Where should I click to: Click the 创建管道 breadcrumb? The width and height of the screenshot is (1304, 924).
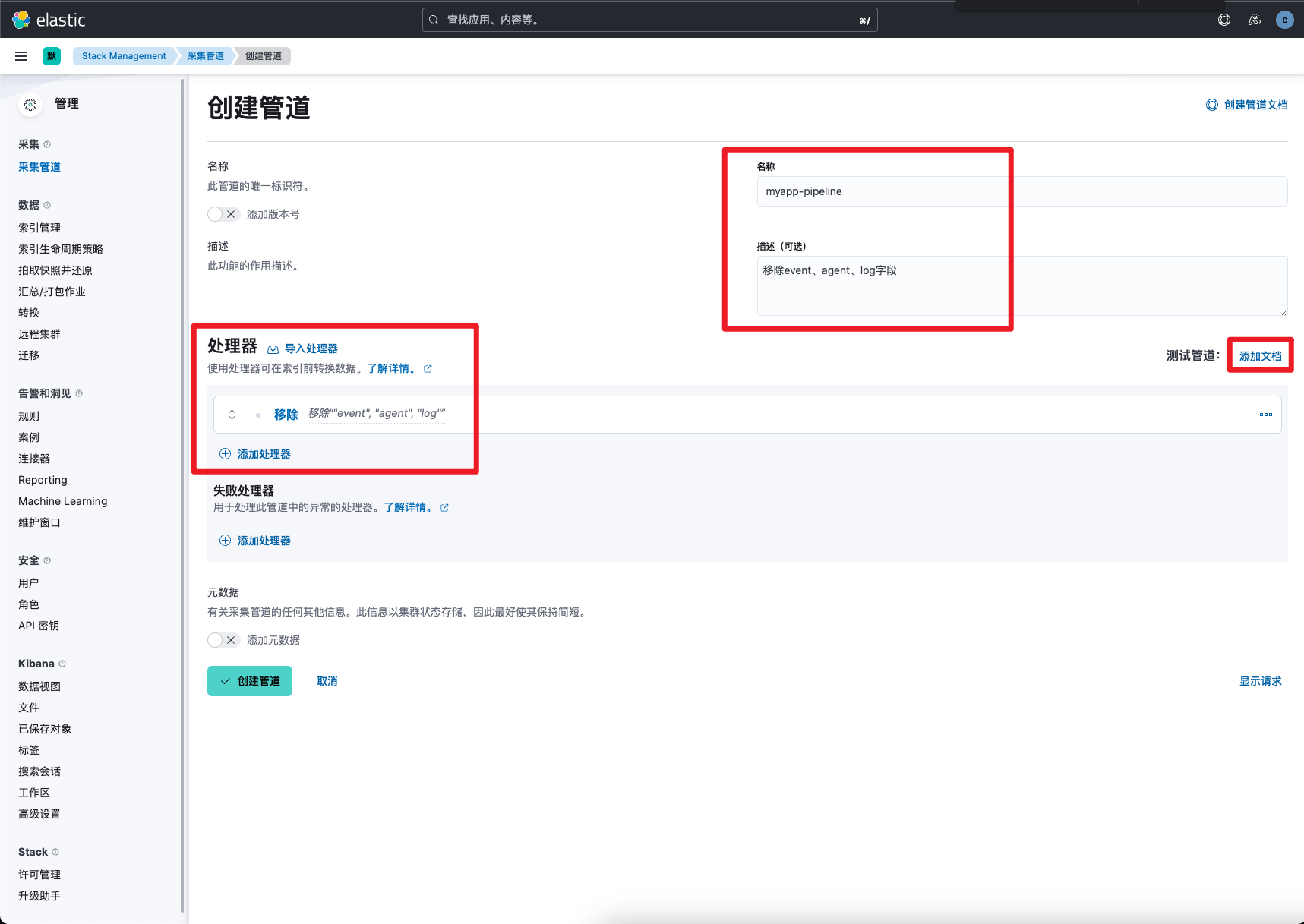pos(264,56)
